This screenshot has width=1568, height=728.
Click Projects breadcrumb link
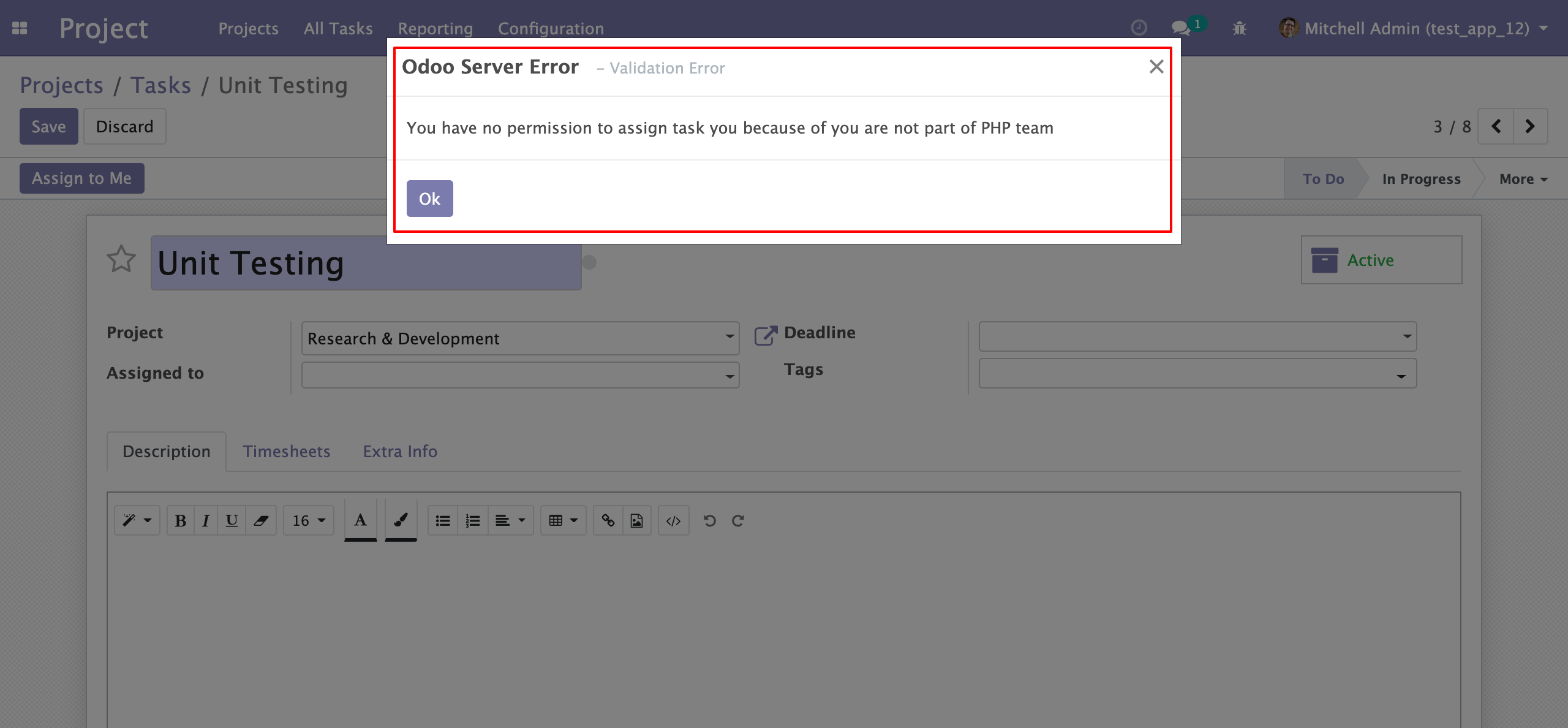pos(62,86)
